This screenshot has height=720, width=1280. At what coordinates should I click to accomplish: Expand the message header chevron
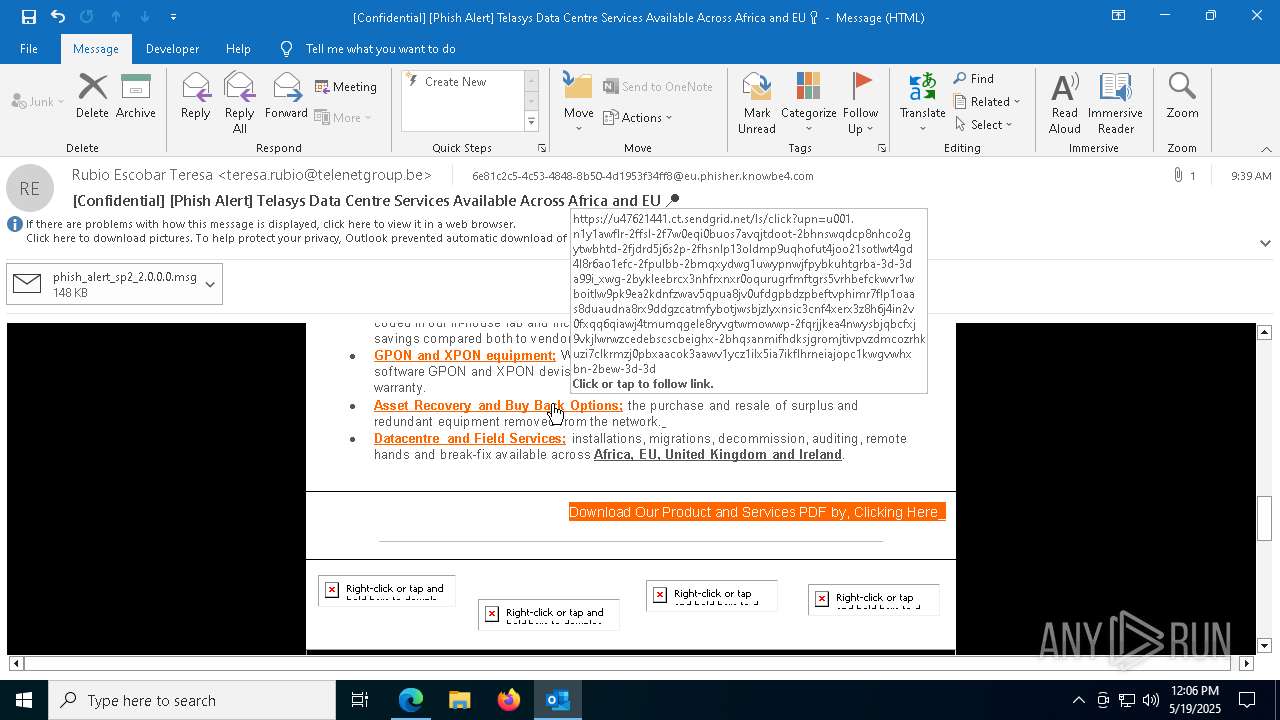[1265, 243]
